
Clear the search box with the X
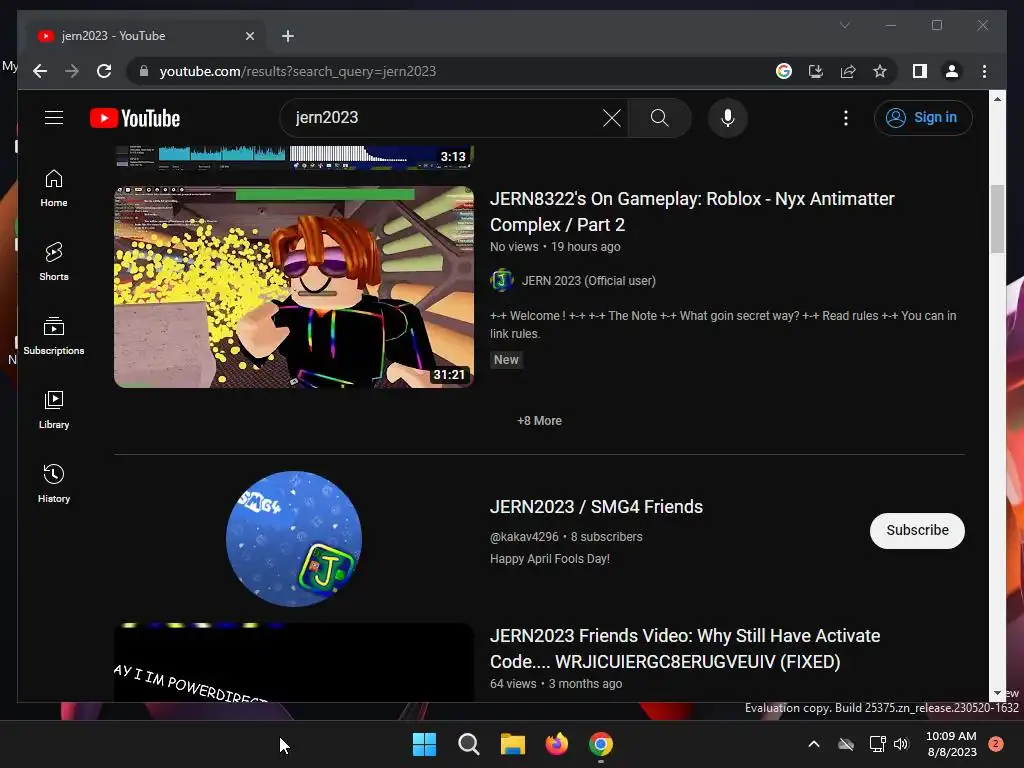[x=612, y=118]
